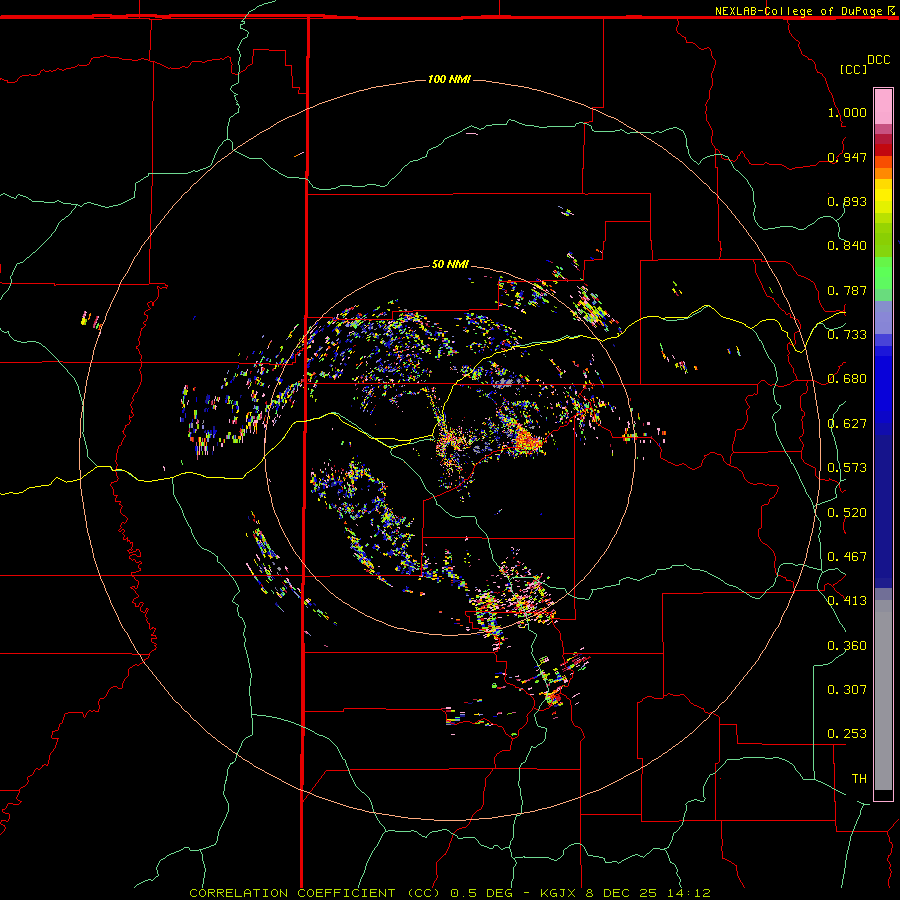Viewport: 900px width, 900px height.
Task: Click the 14:12 timestamp in caption
Action: coord(688,893)
